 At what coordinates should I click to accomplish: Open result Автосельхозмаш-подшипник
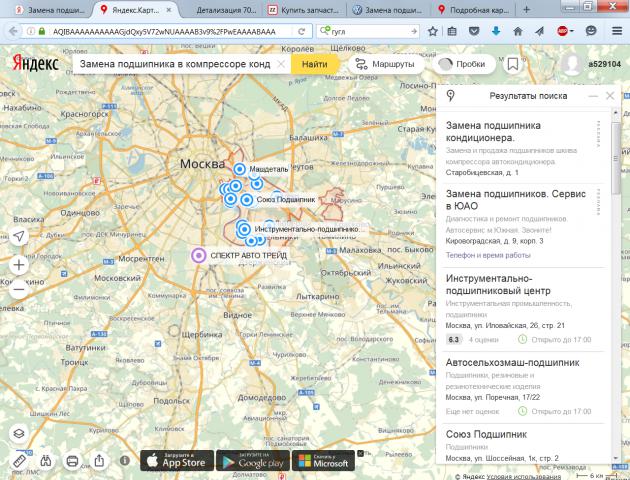tap(512, 362)
